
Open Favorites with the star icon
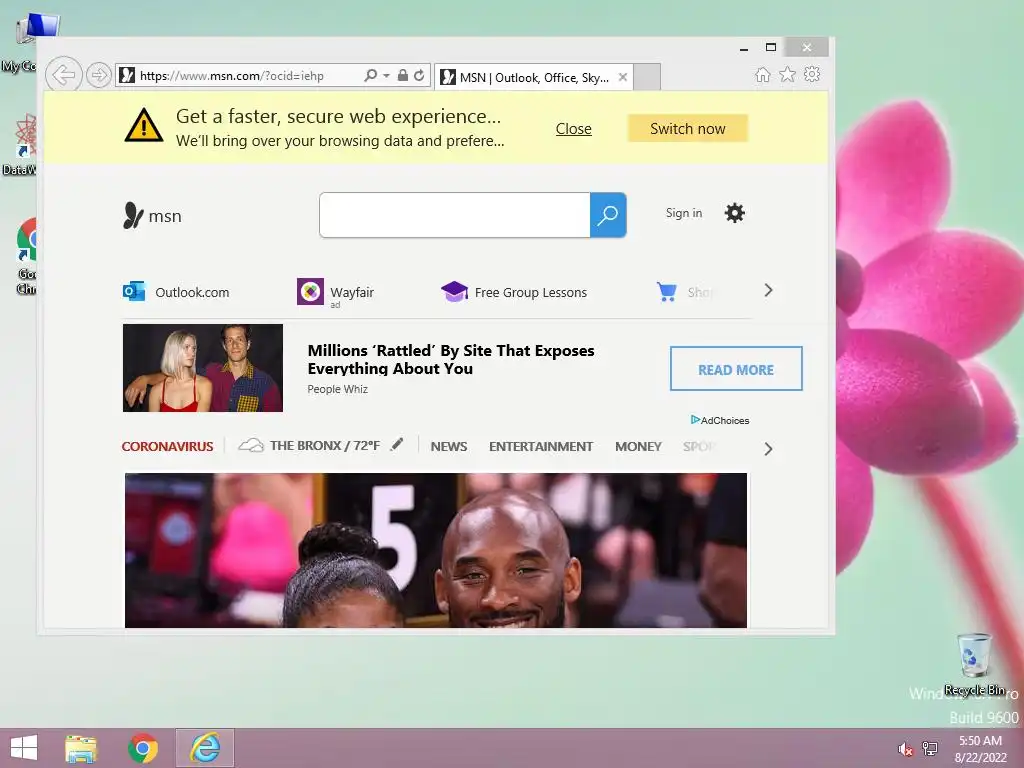[788, 74]
